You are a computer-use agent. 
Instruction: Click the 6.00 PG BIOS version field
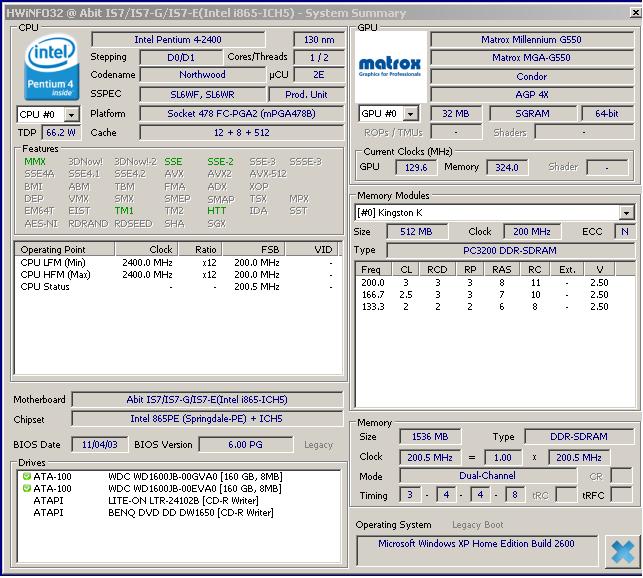[246, 445]
